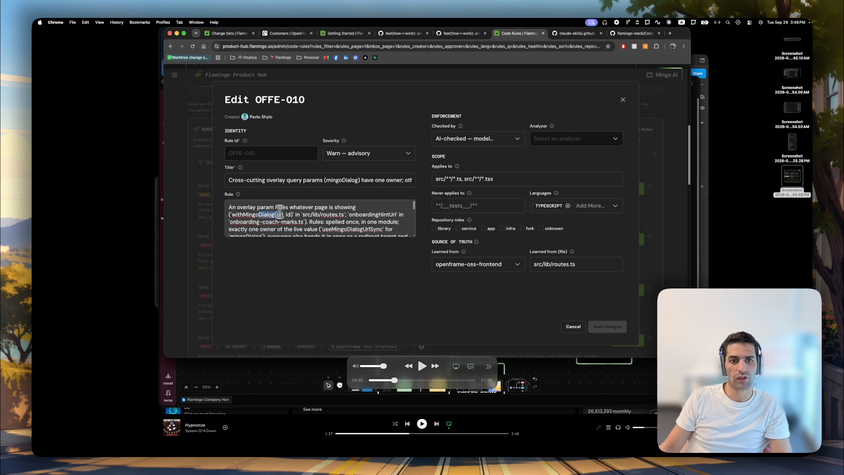Open the Vicarius bookmarks folder
The width and height of the screenshot is (844, 475).
click(243, 58)
